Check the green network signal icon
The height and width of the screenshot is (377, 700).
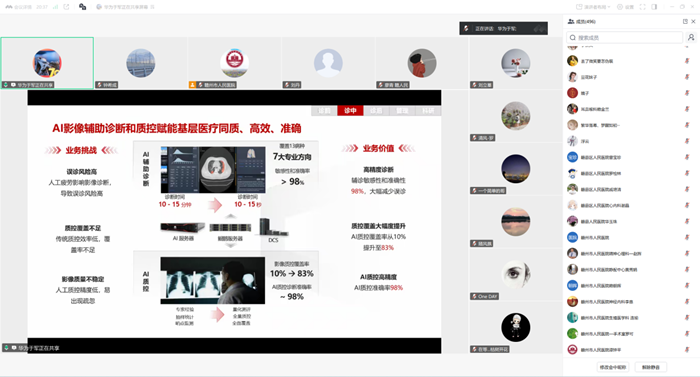click(56, 7)
